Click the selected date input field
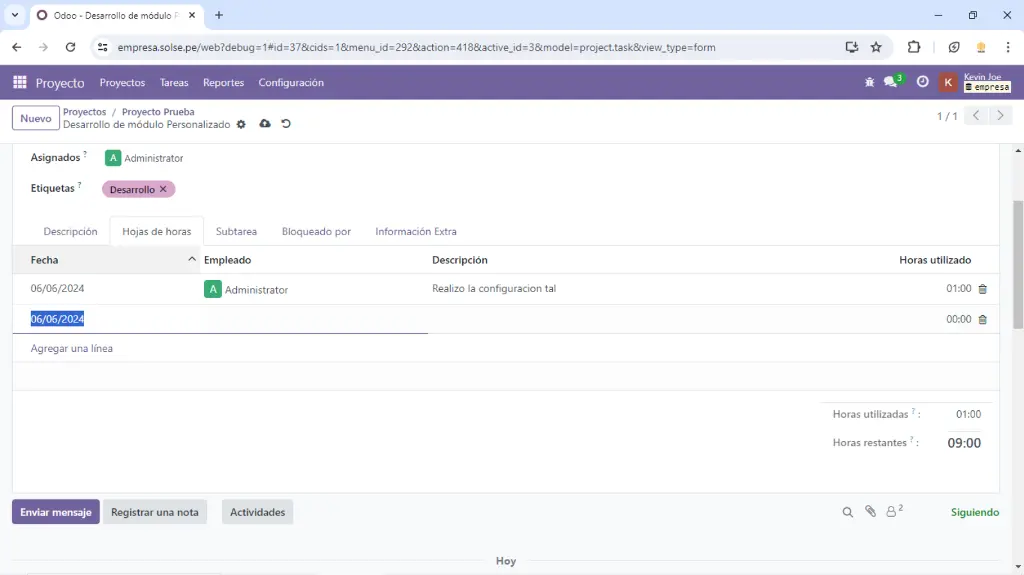The width and height of the screenshot is (1024, 575). tap(58, 319)
